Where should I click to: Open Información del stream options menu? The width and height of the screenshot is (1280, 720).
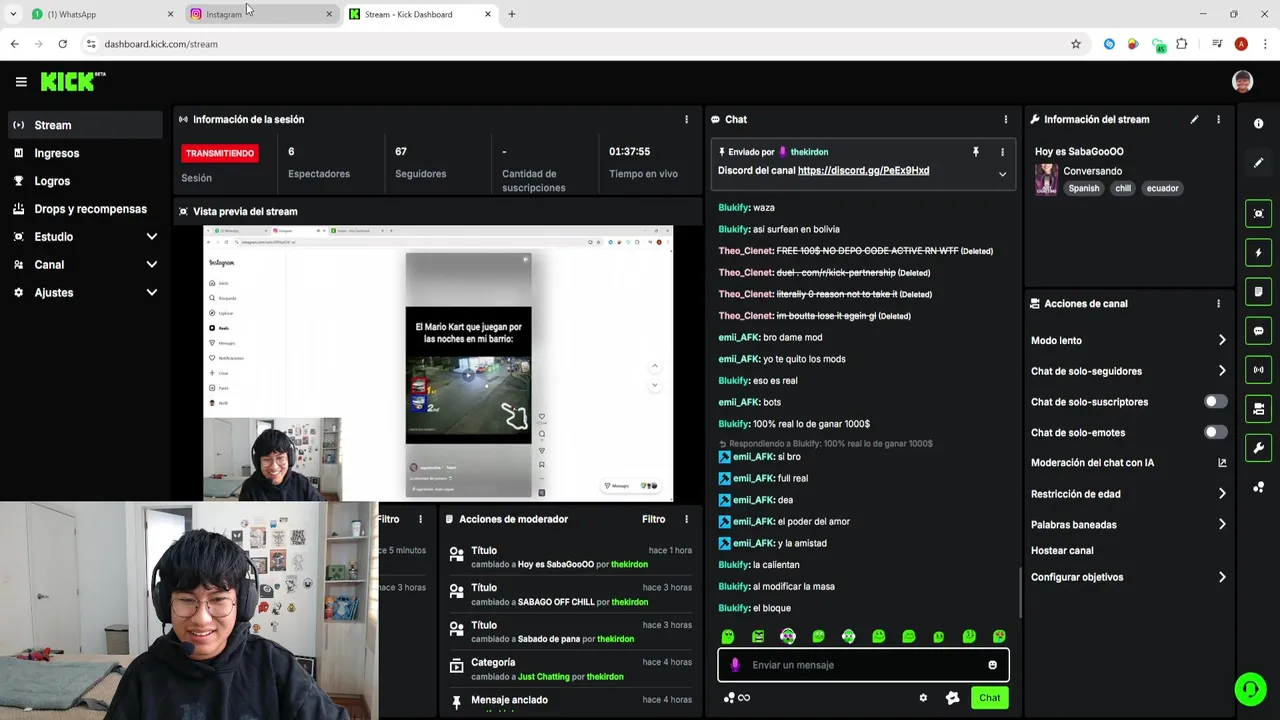[1218, 119]
